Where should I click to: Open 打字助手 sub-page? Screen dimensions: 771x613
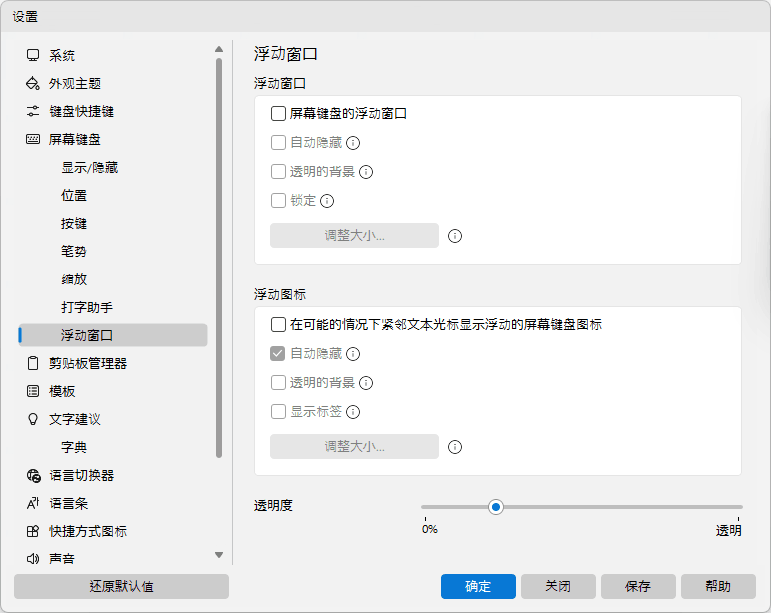[113, 307]
